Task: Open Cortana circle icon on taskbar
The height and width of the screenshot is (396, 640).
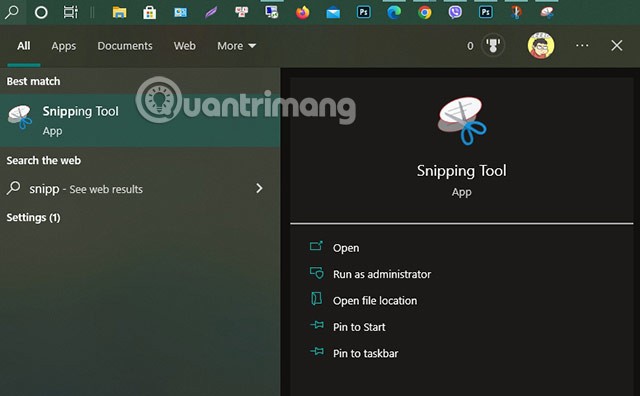Action: coord(41,13)
